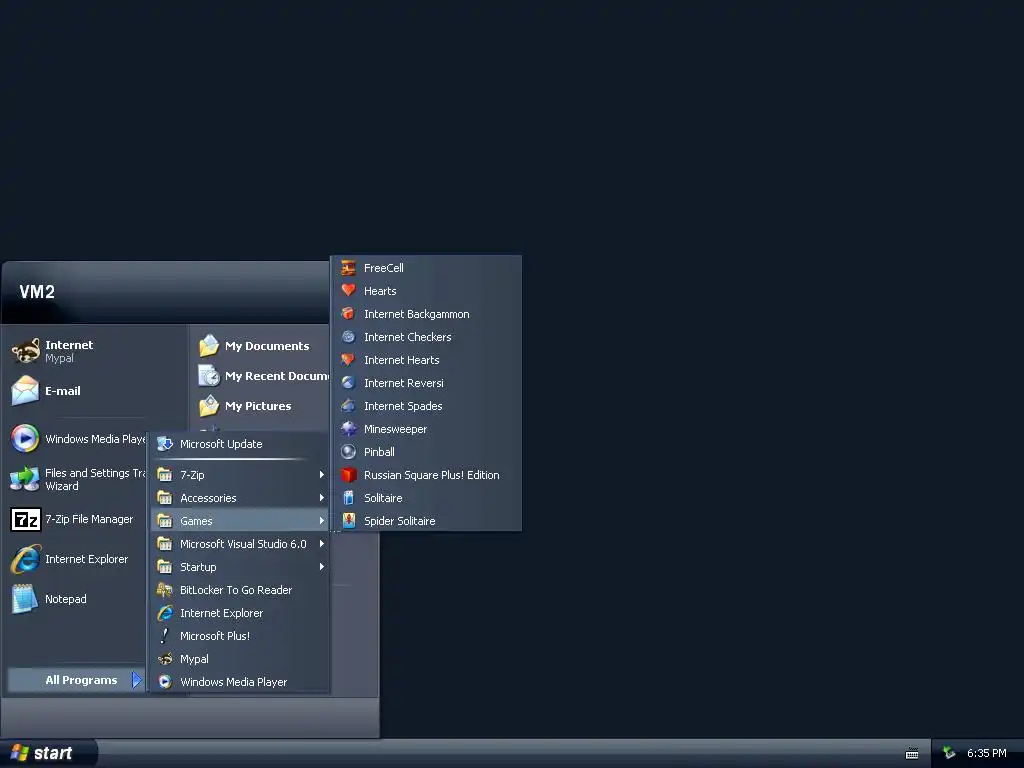
Task: Open 7-Zip File Manager icon
Action: pos(25,519)
